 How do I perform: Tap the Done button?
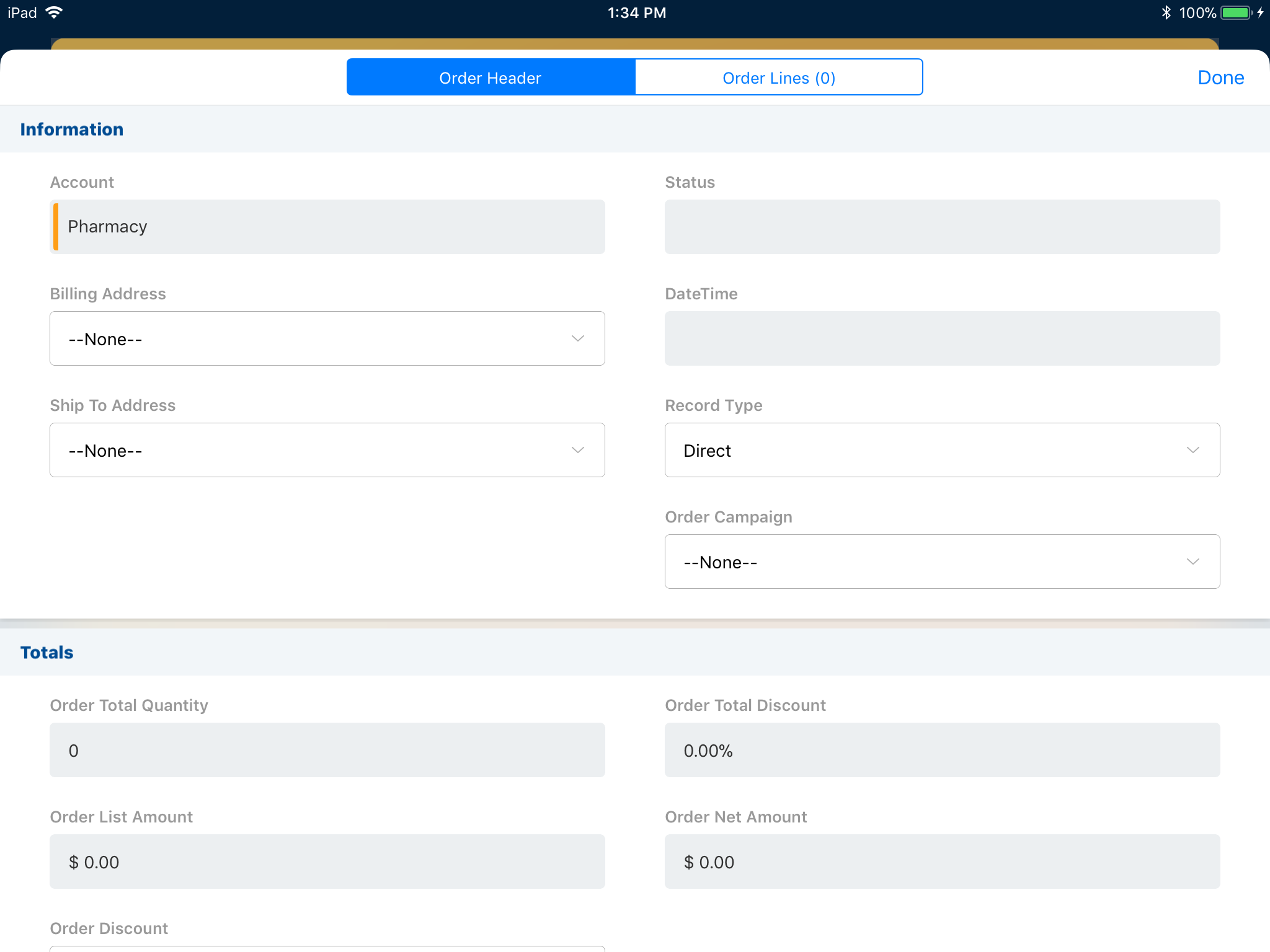click(1220, 77)
